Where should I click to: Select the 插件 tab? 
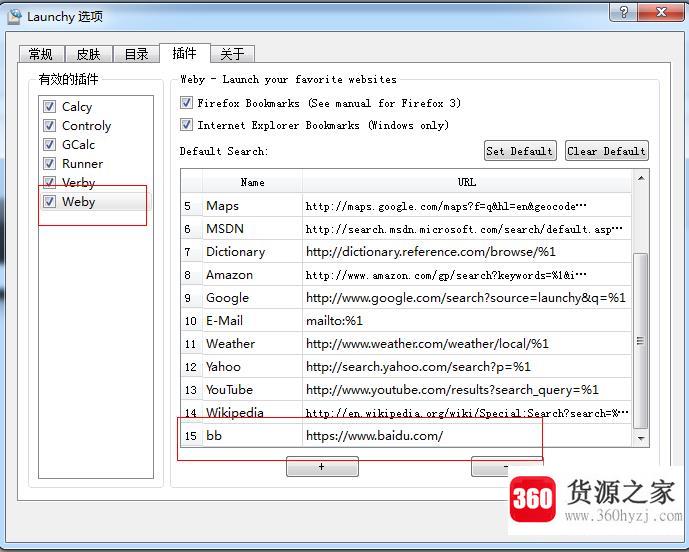(x=185, y=53)
